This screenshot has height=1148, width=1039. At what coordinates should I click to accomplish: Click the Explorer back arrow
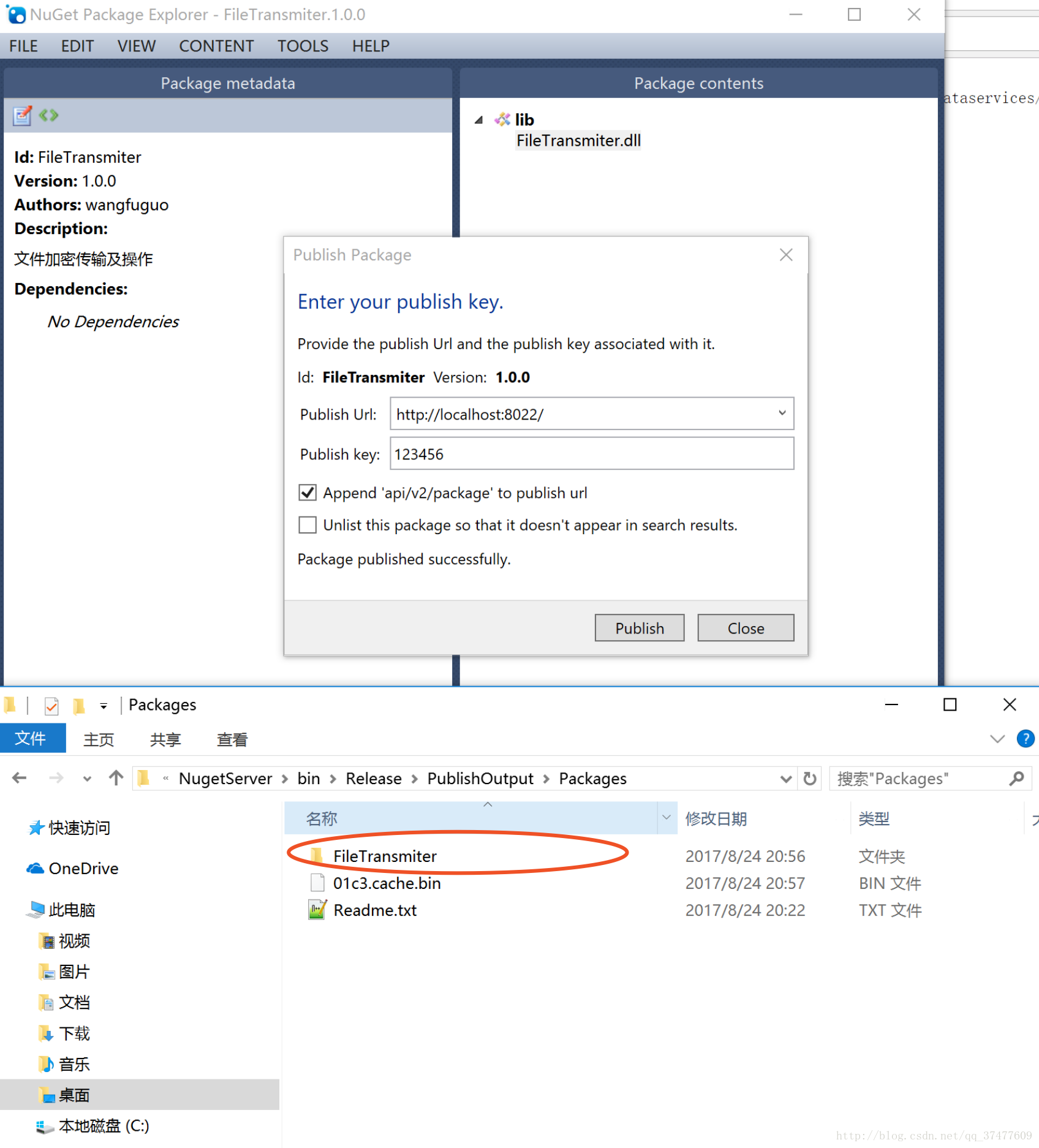20,778
